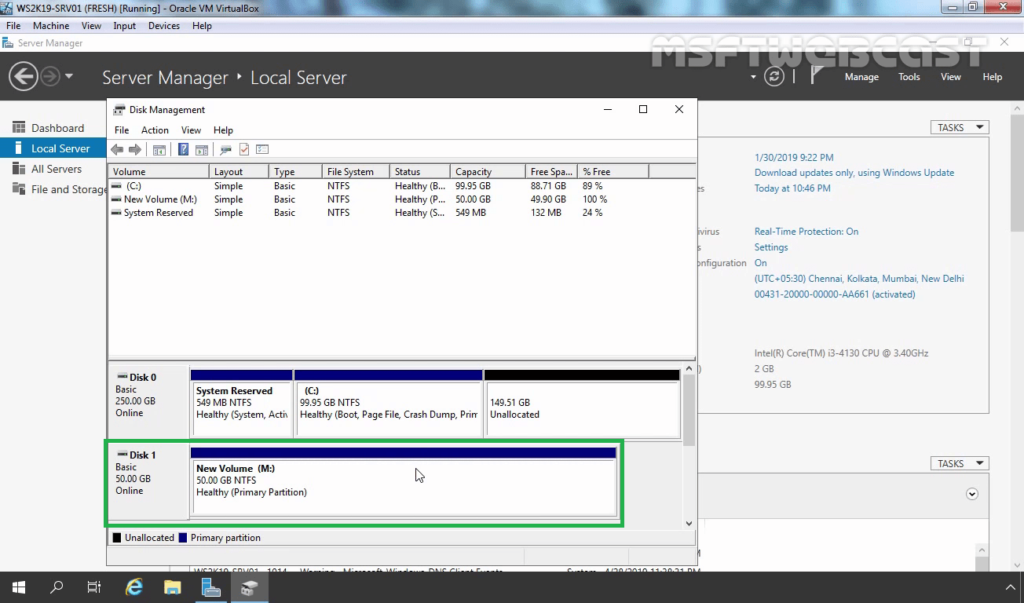The image size is (1024, 603).
Task: Open Server Manager Tools menu
Action: (908, 76)
